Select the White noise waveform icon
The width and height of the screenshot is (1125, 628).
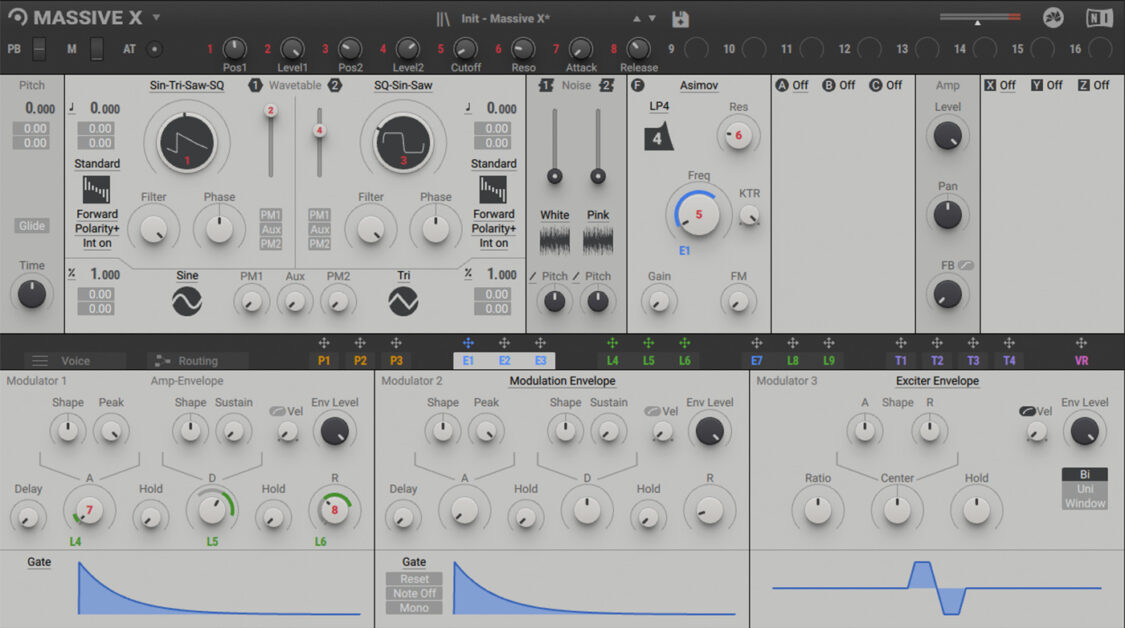pos(556,238)
